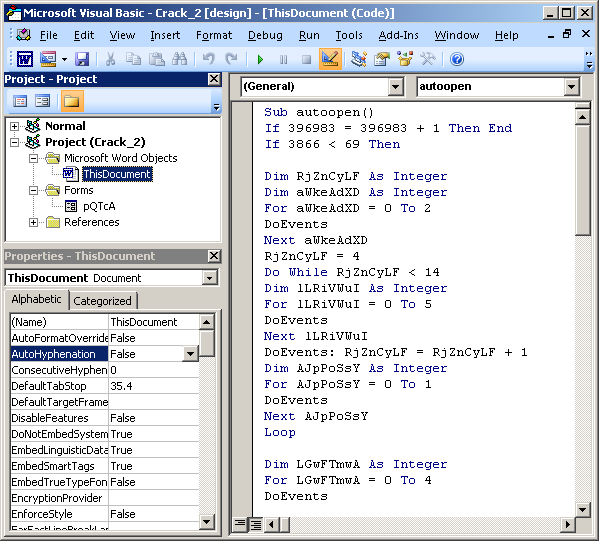Select the Normal project item
Image resolution: width=599 pixels, height=541 pixels.
pos(65,126)
